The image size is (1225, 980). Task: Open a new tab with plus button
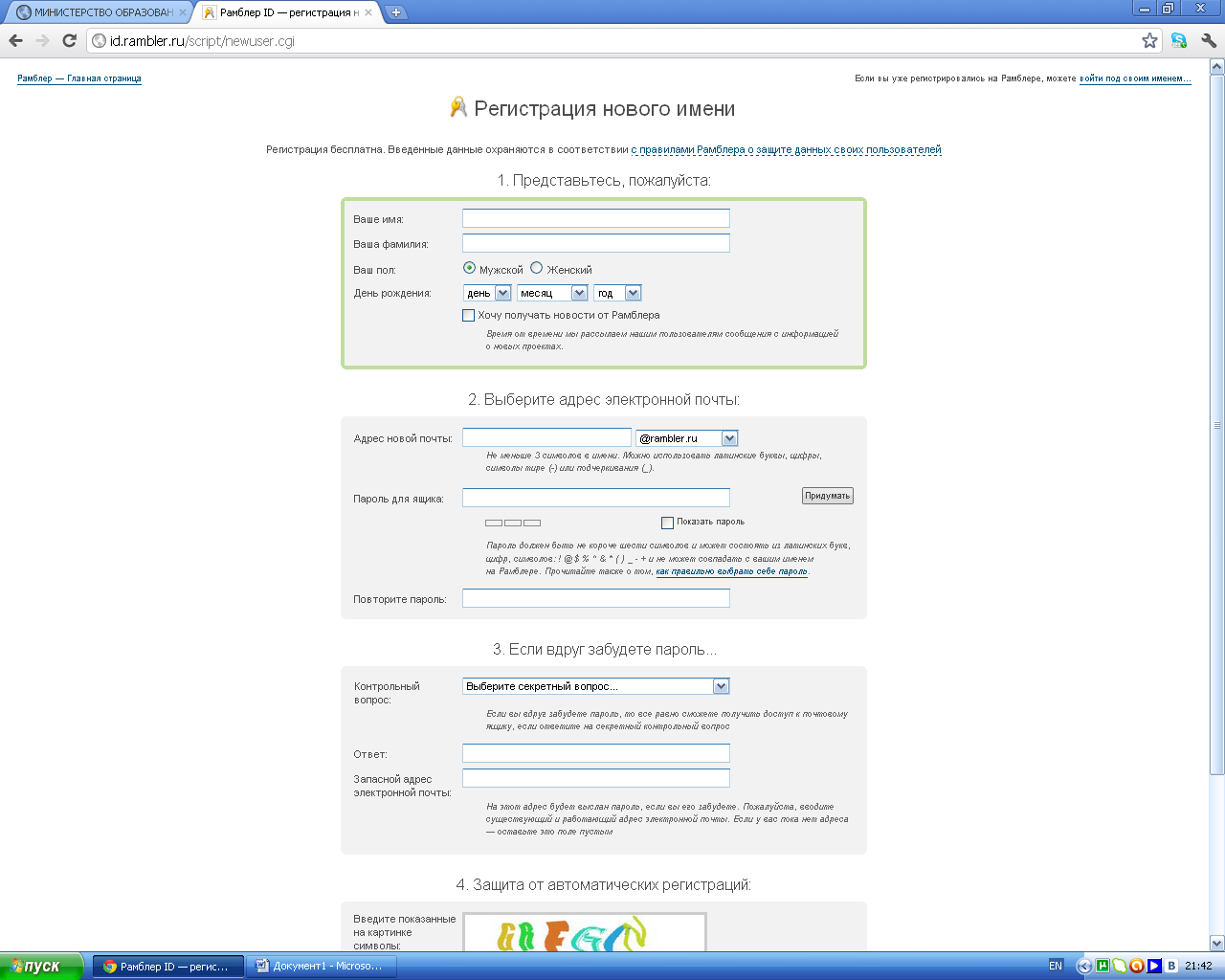pos(395,12)
